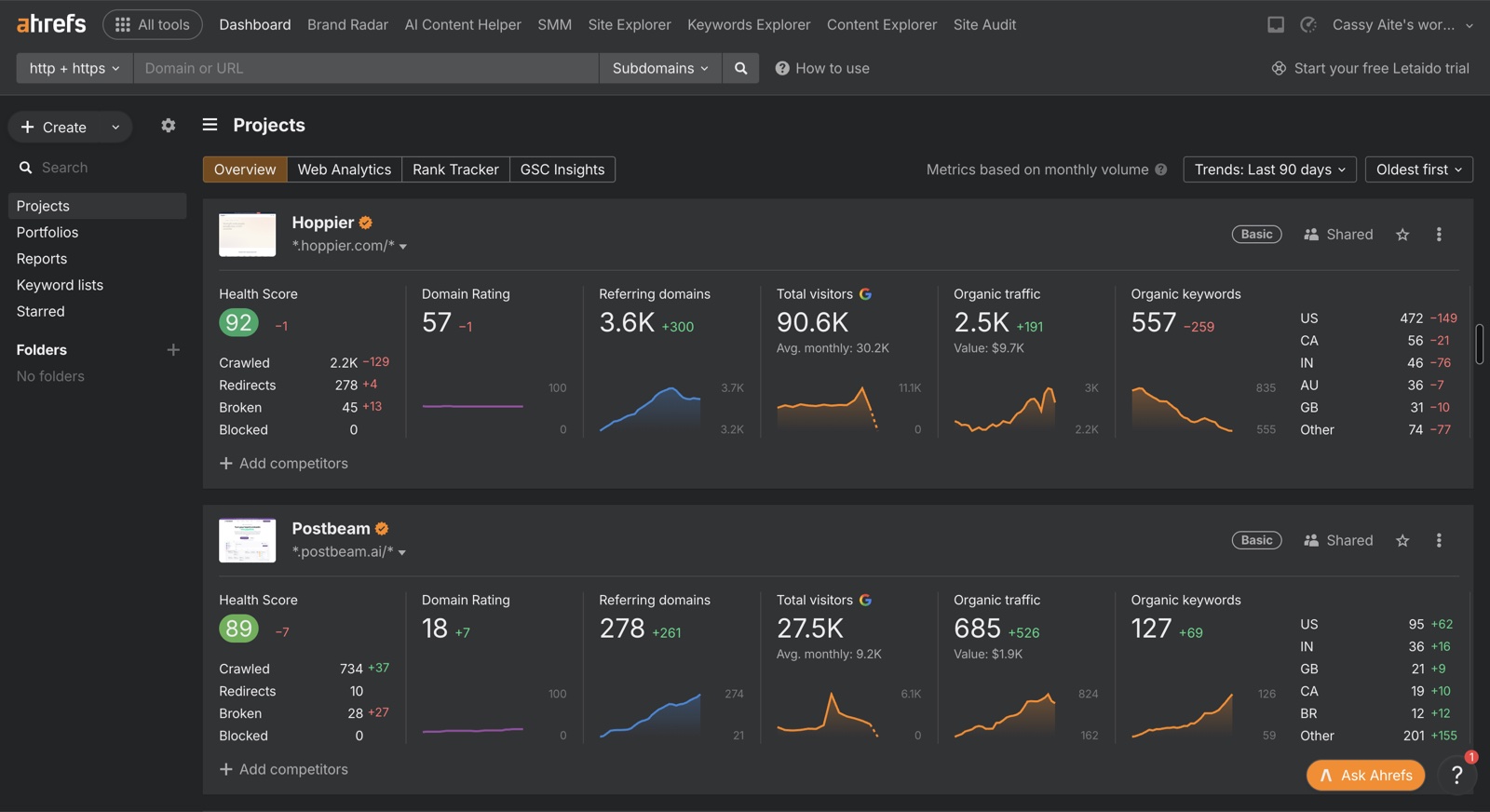Image resolution: width=1490 pixels, height=812 pixels.
Task: Click the magnifier search button
Action: click(740, 68)
